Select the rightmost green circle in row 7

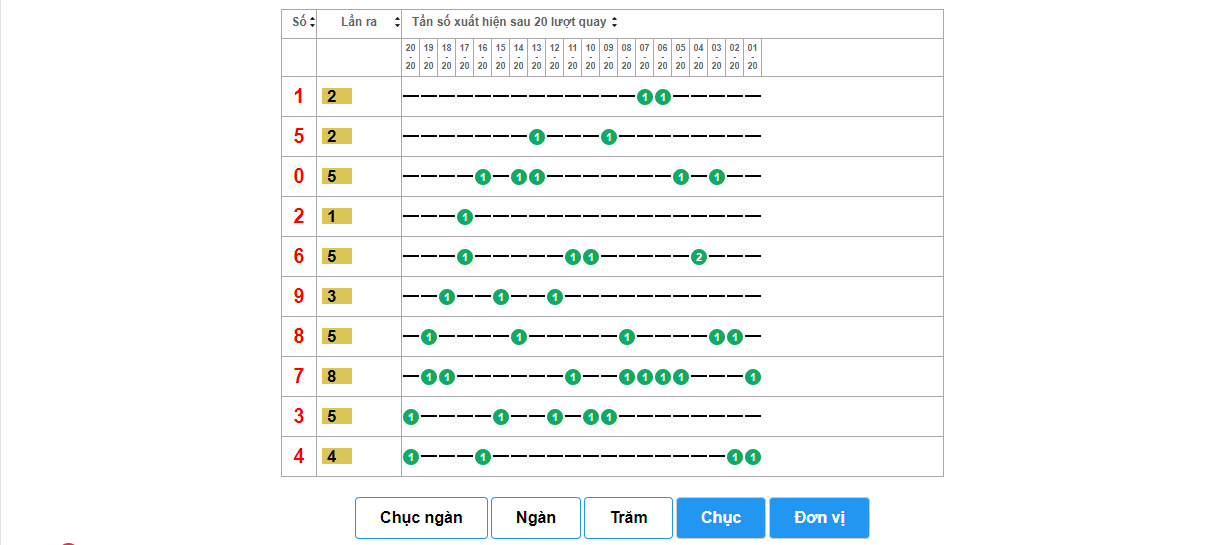pyautogui.click(x=753, y=377)
